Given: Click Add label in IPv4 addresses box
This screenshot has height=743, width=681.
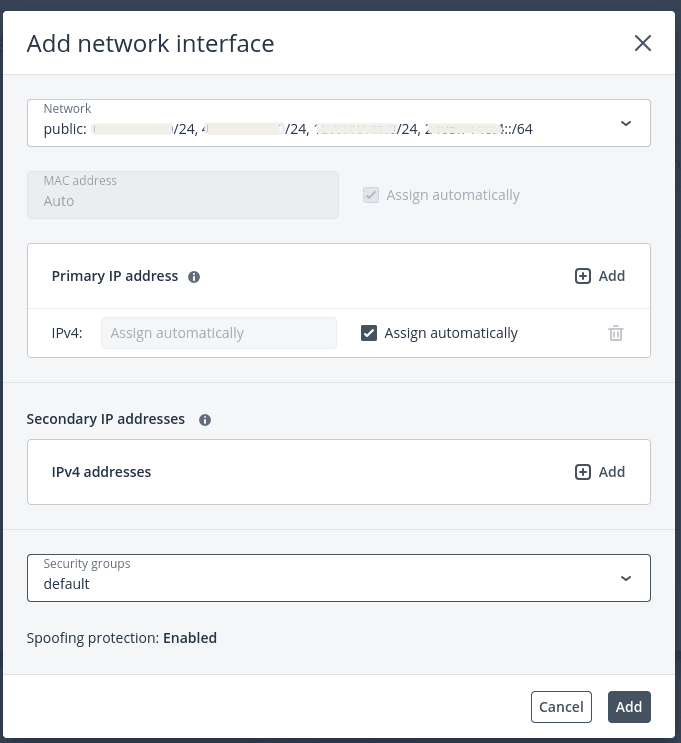Looking at the screenshot, I should point(611,472).
